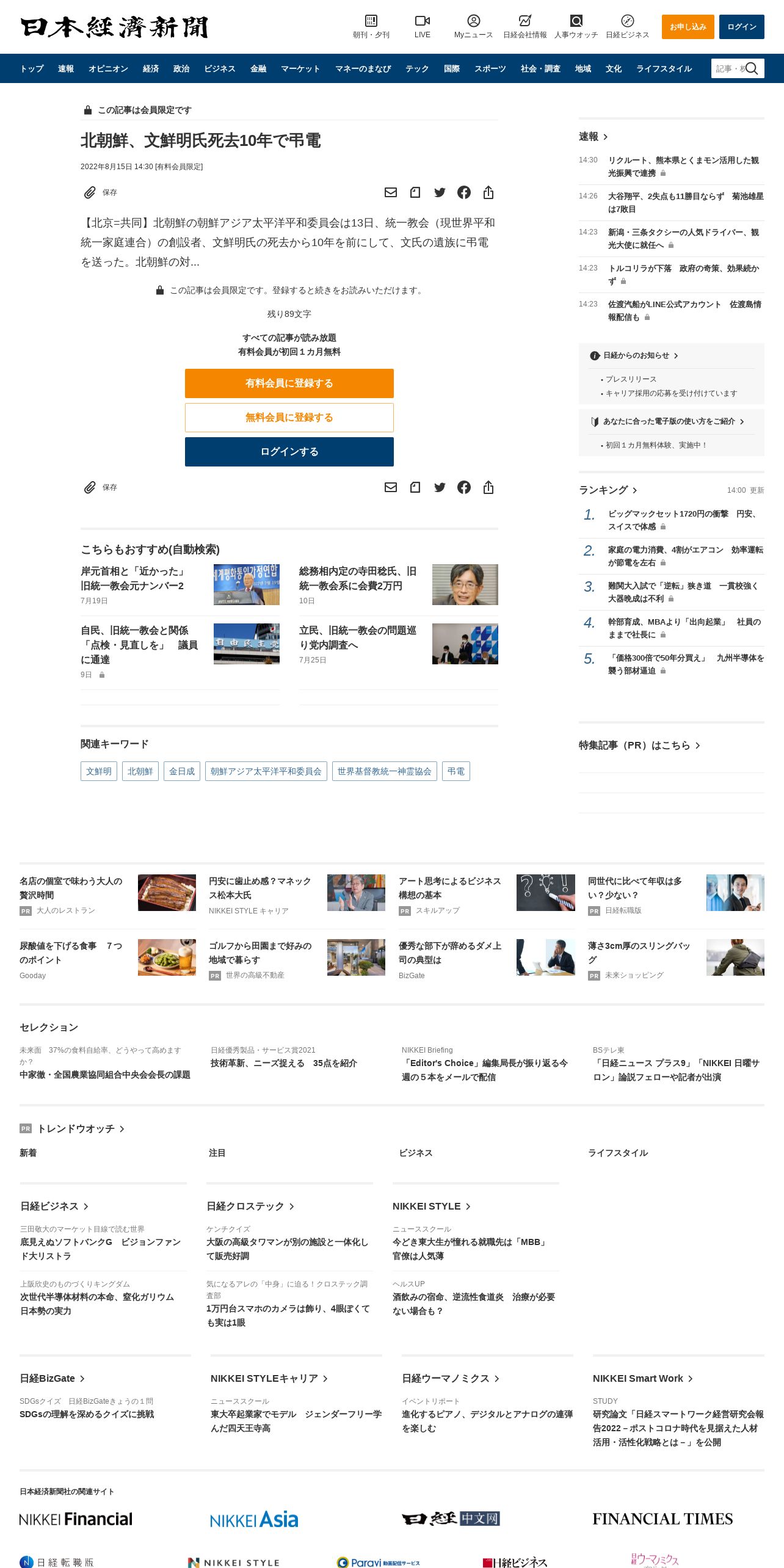The image size is (784, 1568).
Task: Open the FINANCIAL TIMES logo link
Action: [x=662, y=1519]
